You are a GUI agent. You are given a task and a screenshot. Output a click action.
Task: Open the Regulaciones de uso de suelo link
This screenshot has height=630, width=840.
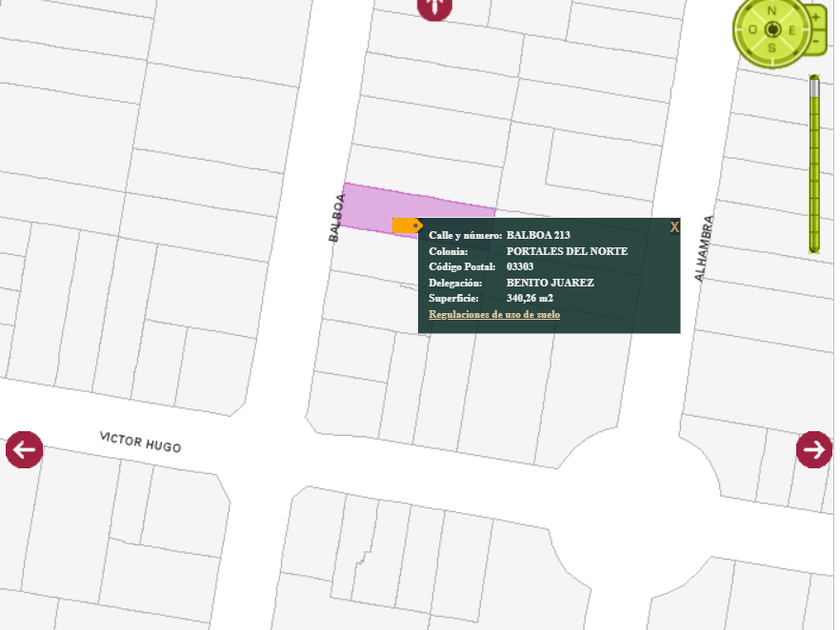494,314
